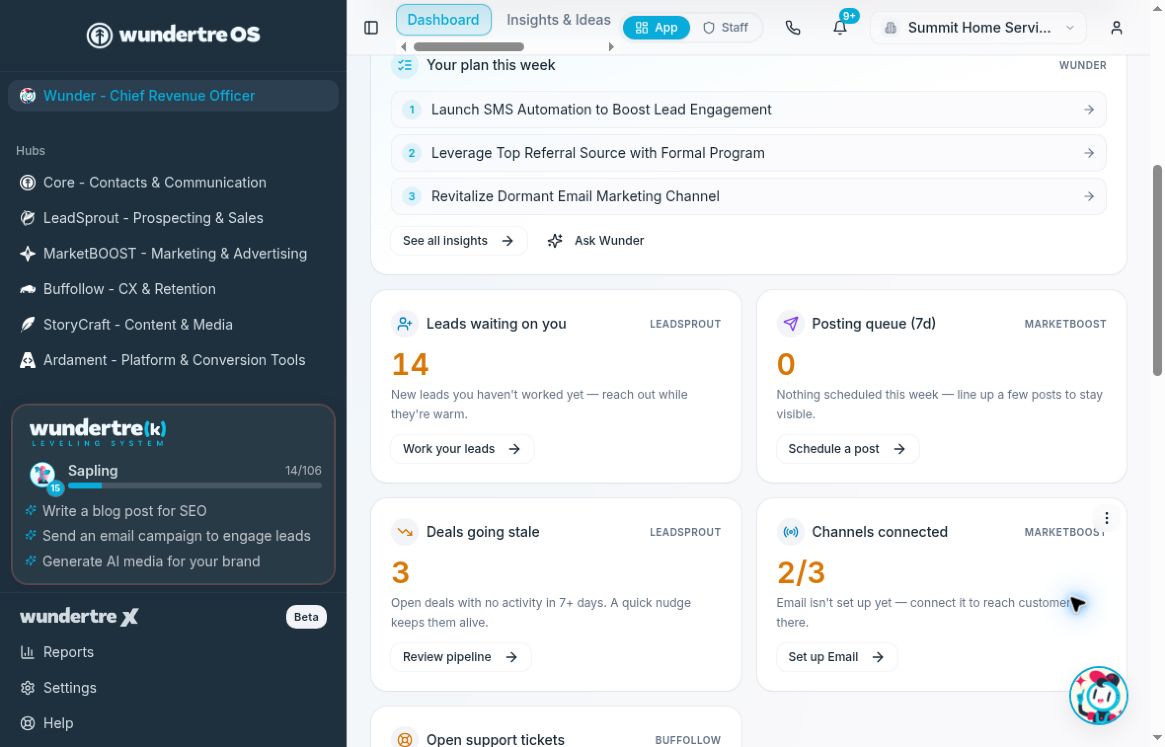The height and width of the screenshot is (747, 1165).
Task: Click the Wunder Chief Revenue Officer avatar icon
Action: (27, 96)
